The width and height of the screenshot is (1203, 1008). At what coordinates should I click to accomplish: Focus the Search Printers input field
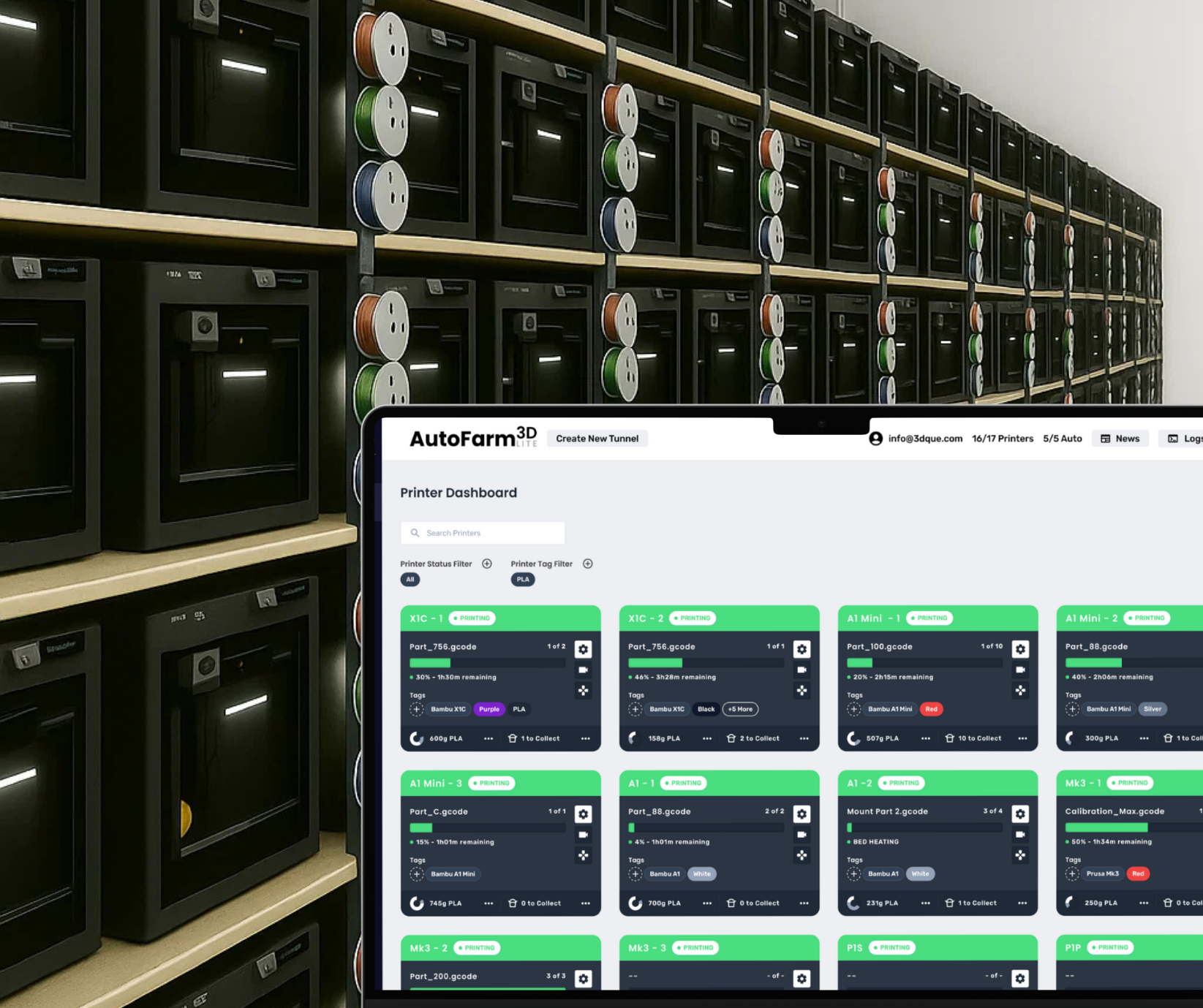tap(483, 533)
